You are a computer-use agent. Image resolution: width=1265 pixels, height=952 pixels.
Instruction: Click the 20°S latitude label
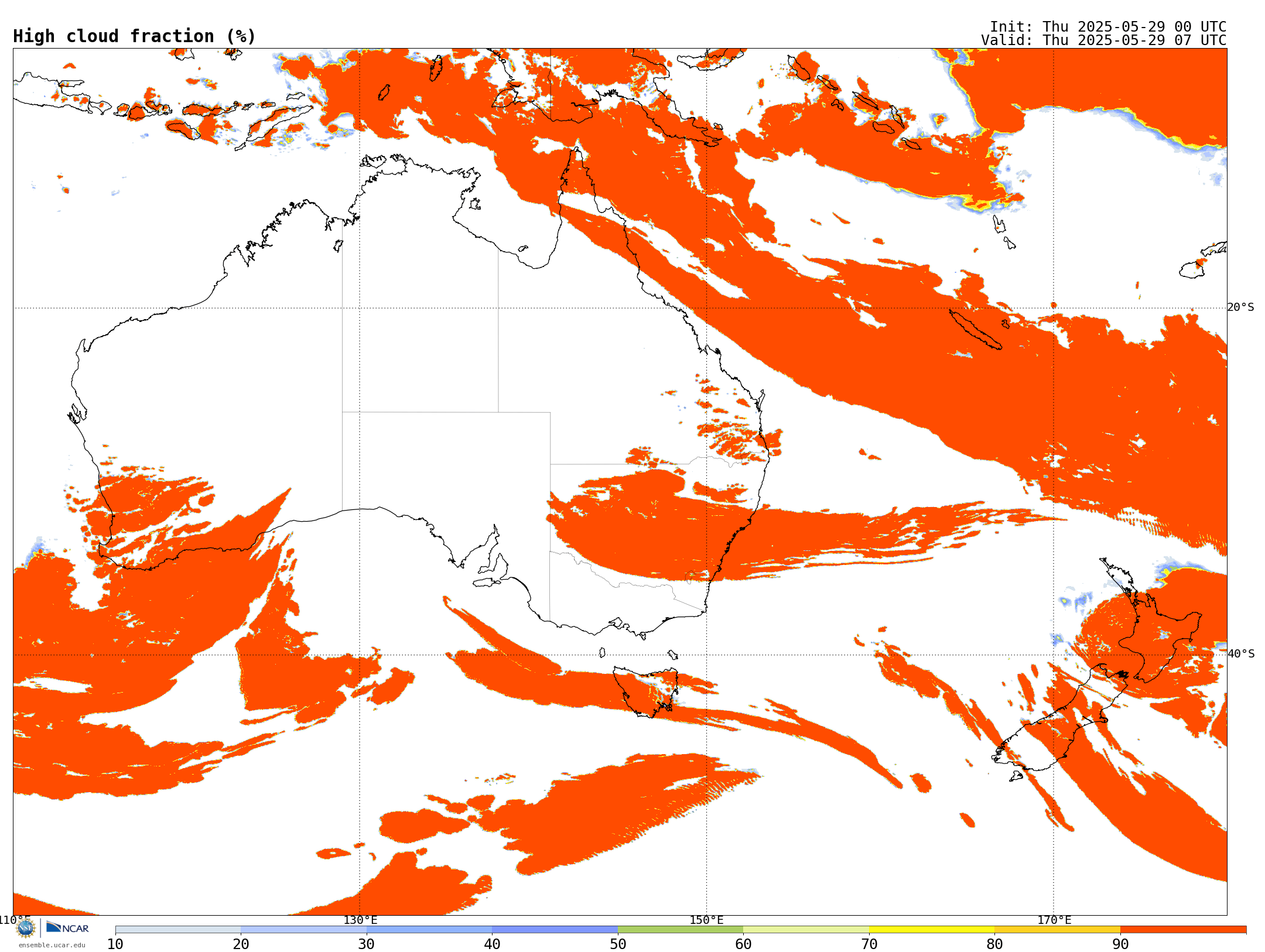tap(1241, 307)
